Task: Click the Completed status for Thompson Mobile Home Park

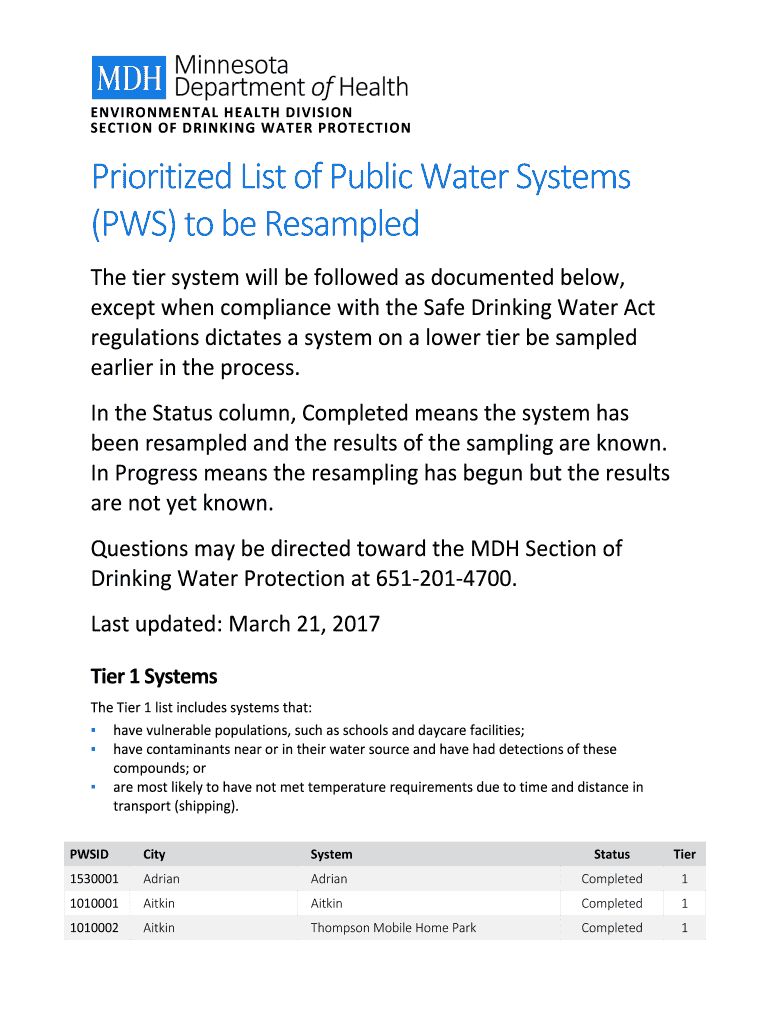Action: click(612, 928)
